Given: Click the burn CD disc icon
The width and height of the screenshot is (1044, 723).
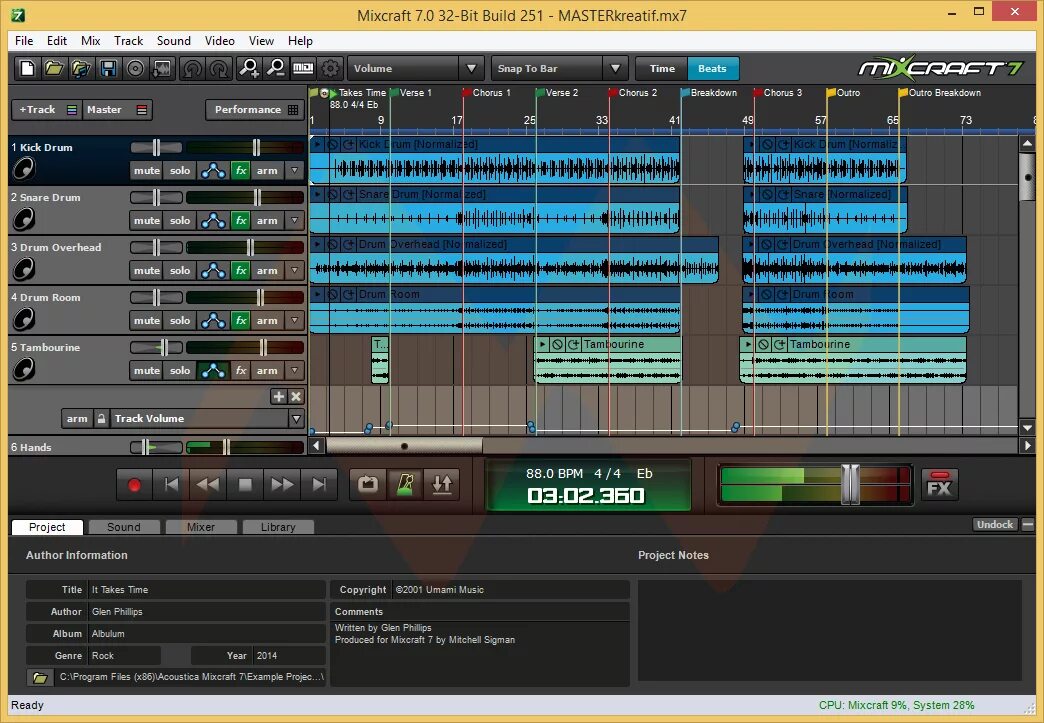Looking at the screenshot, I should 135,69.
